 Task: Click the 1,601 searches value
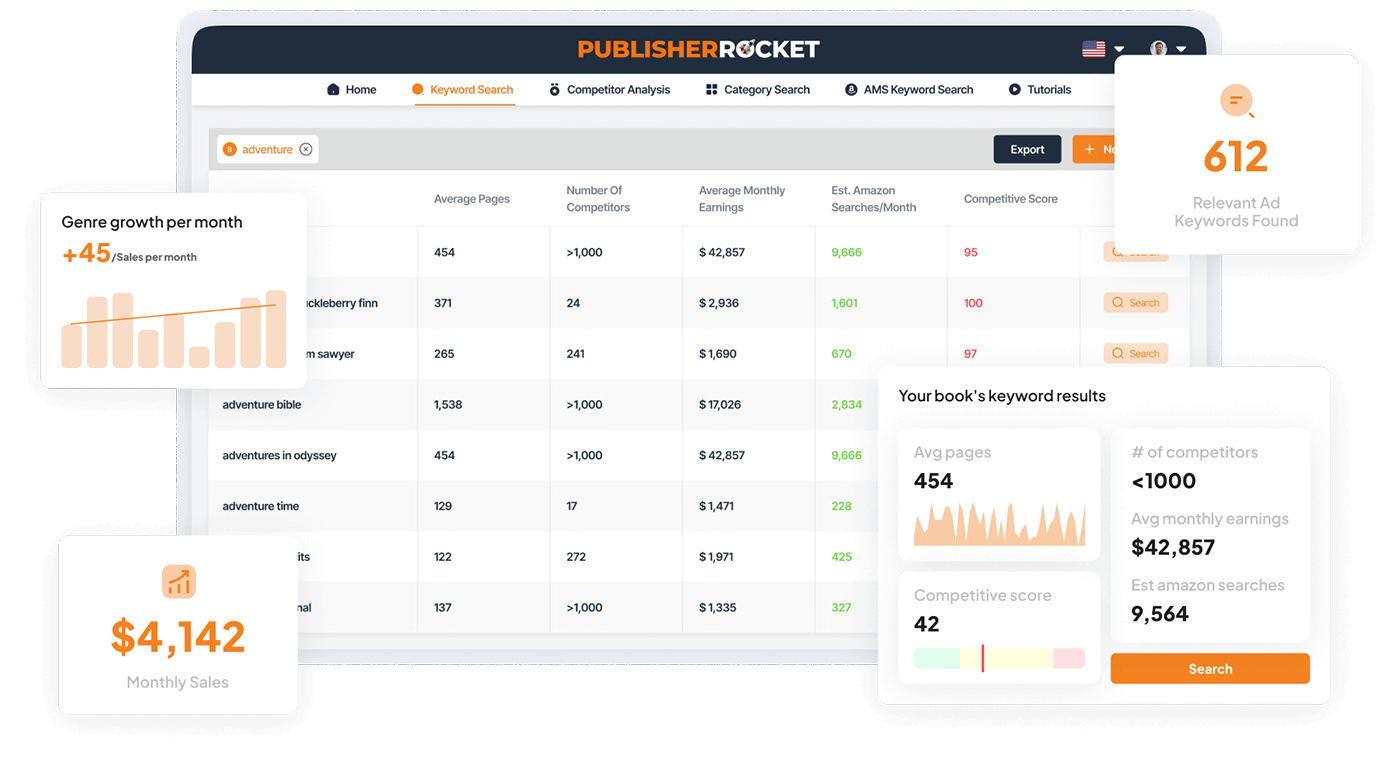coord(844,303)
